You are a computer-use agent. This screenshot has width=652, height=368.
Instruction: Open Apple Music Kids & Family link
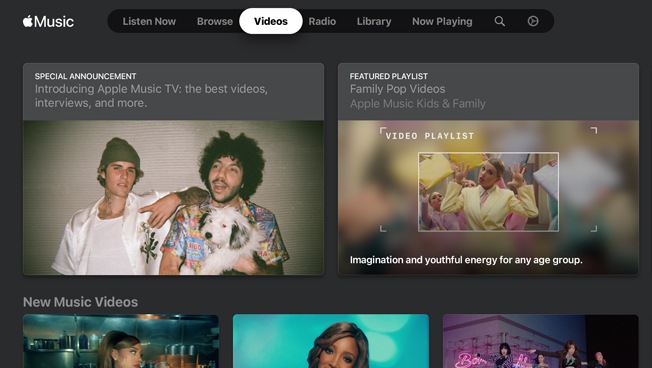pos(417,104)
